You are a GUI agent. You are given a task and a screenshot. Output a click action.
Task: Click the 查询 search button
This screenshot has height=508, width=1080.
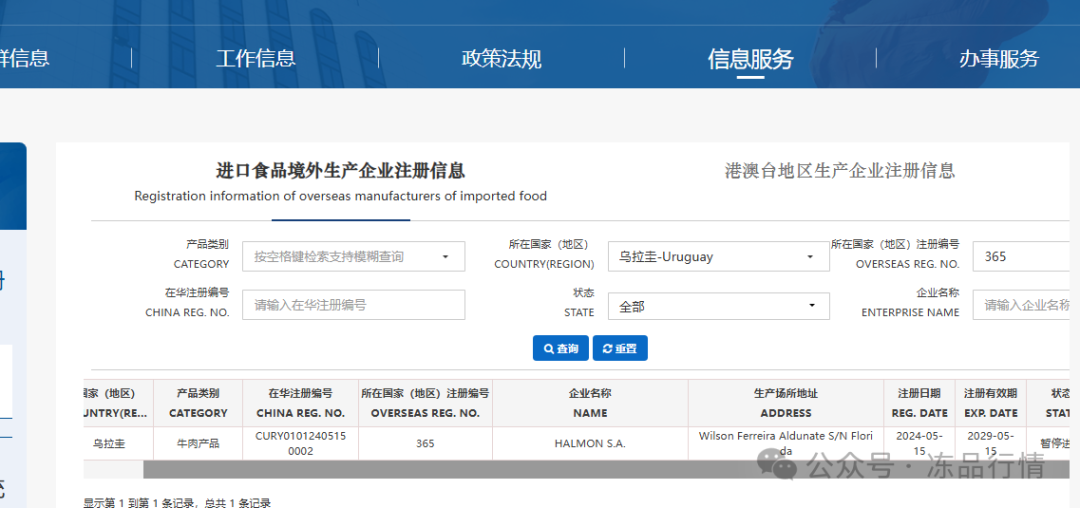point(561,348)
